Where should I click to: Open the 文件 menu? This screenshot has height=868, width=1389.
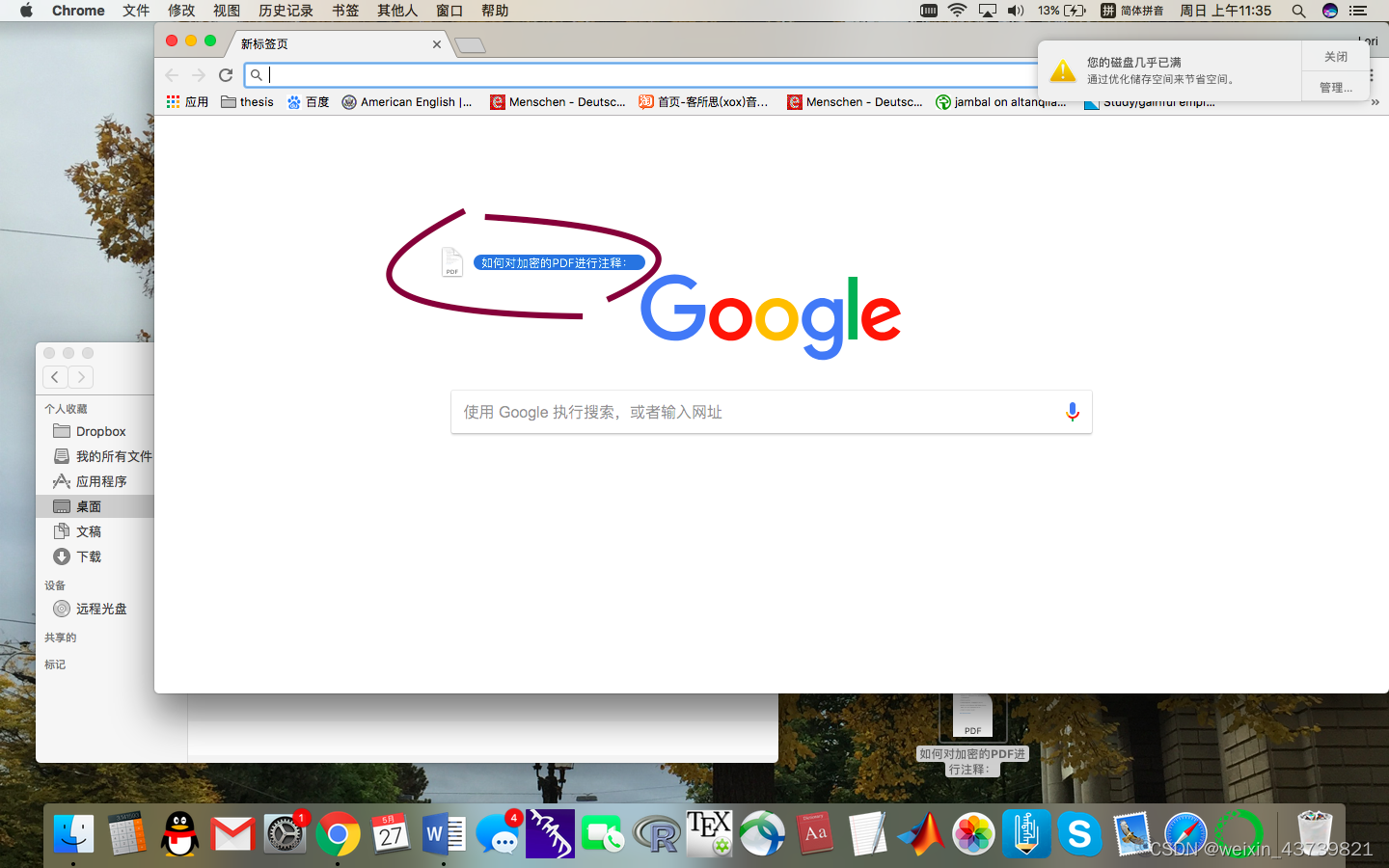click(x=136, y=11)
